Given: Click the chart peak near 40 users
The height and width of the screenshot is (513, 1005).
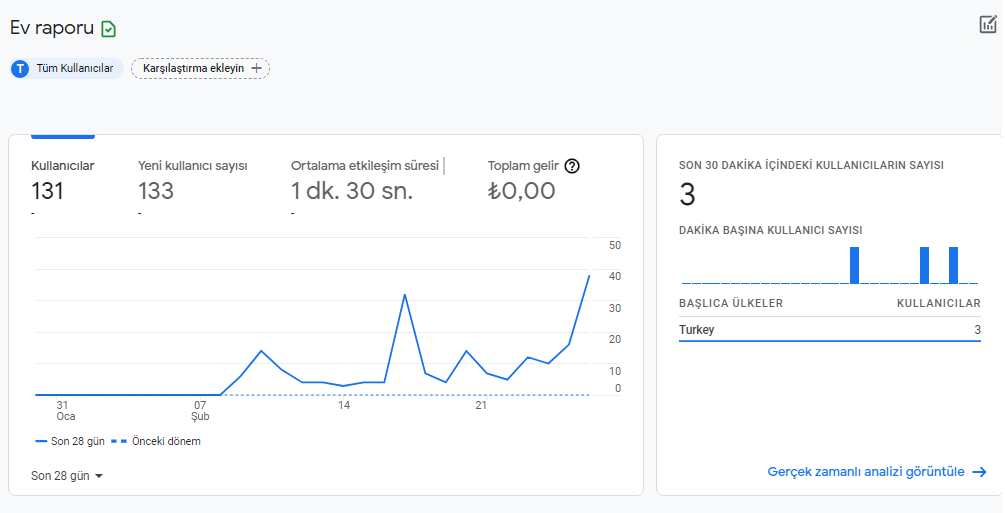Looking at the screenshot, I should click(589, 276).
